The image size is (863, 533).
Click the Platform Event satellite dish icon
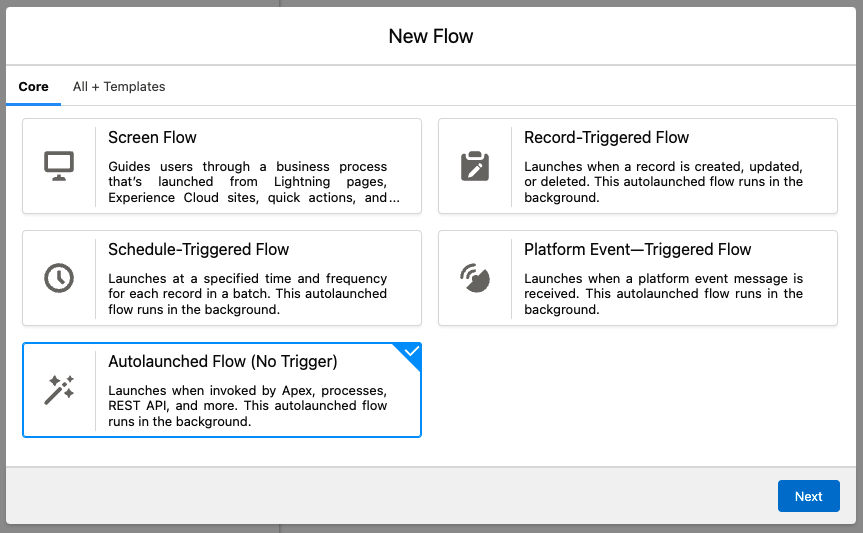click(x=474, y=278)
